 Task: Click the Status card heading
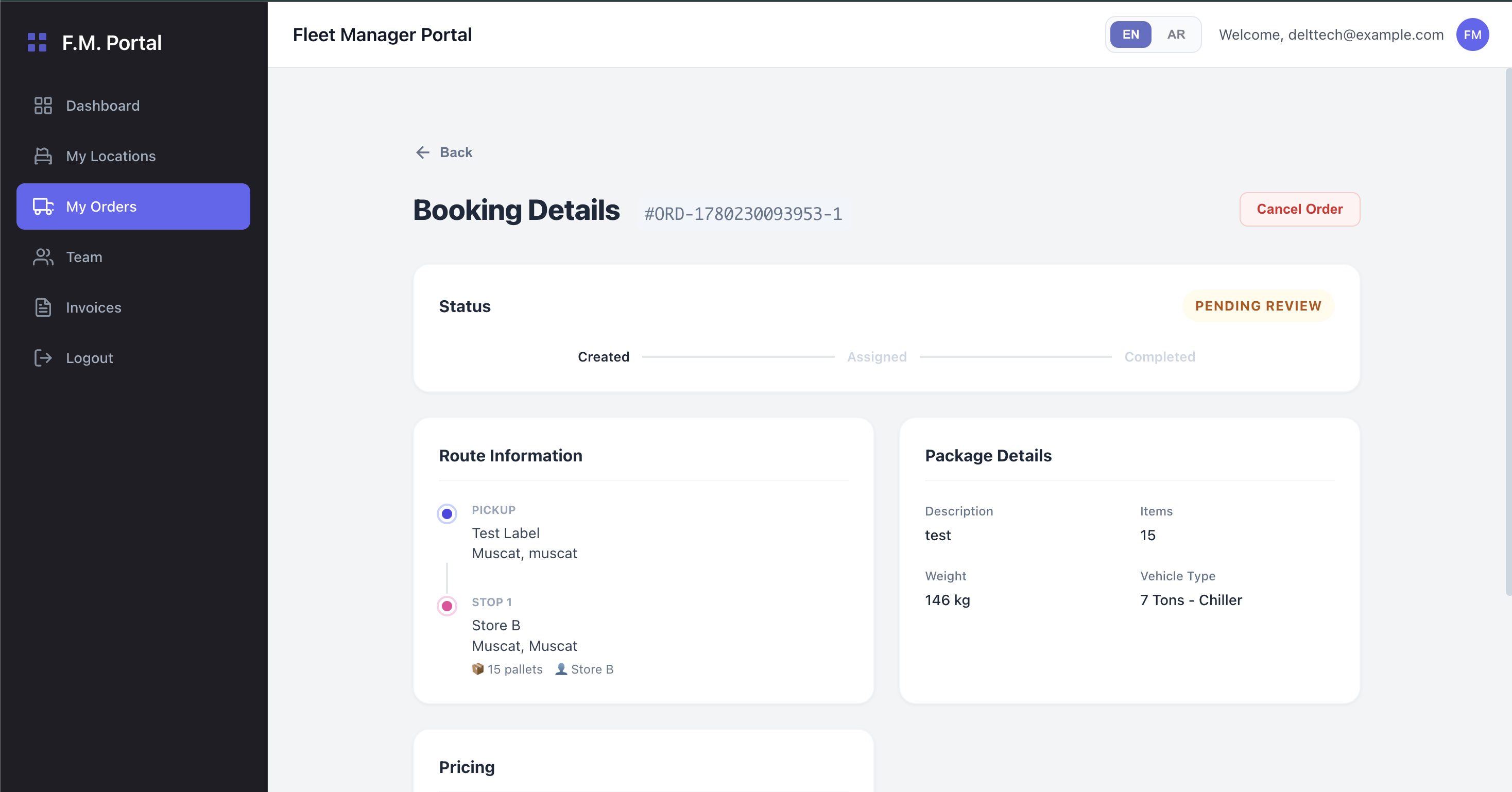[x=465, y=306]
